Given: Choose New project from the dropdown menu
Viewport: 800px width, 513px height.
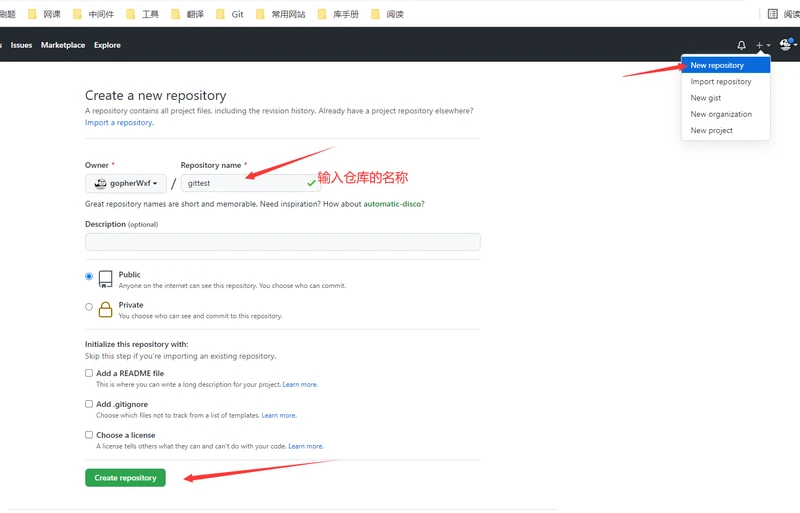Looking at the screenshot, I should coord(726,131).
